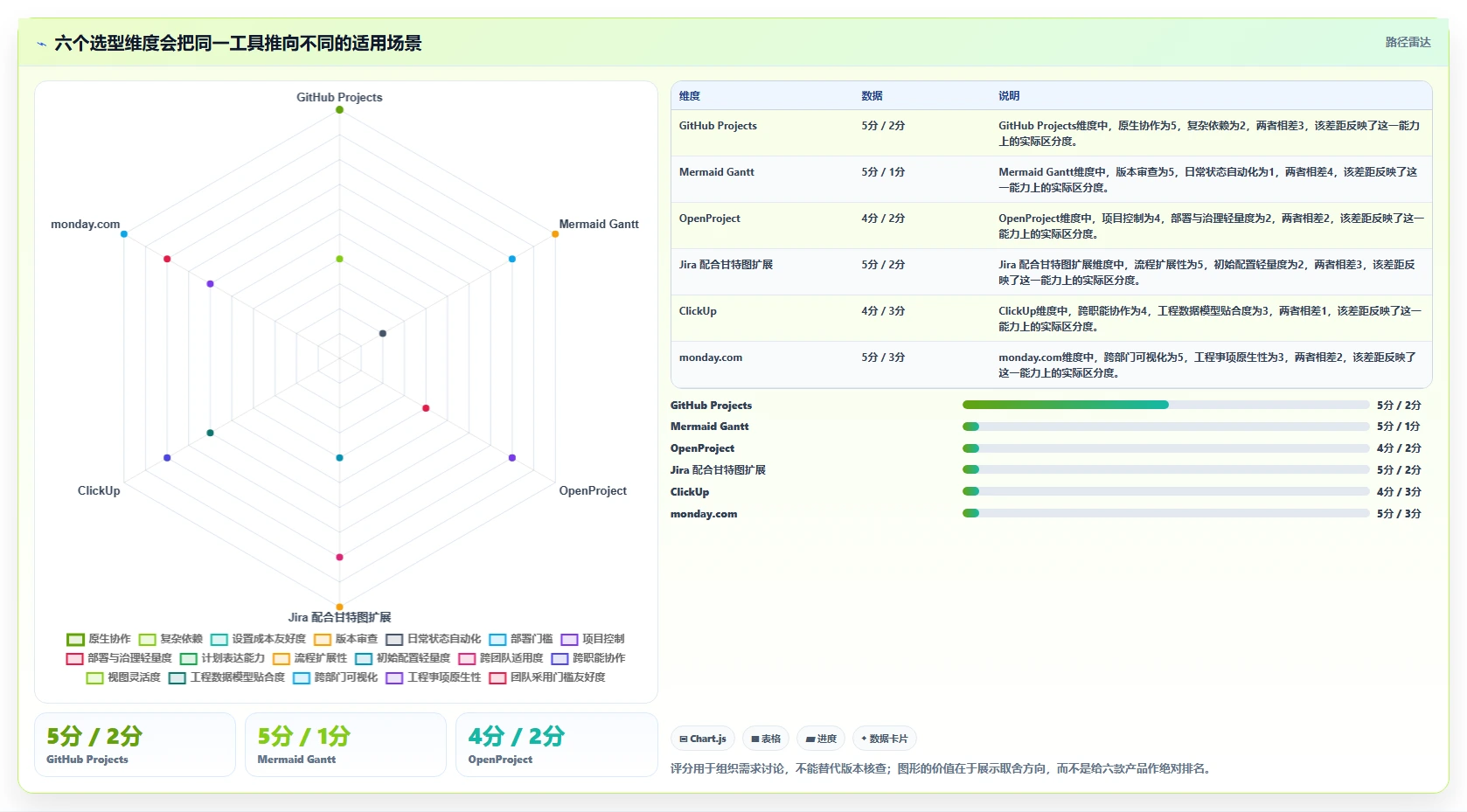
Task: Click the 维度 column header
Action: coord(690,96)
